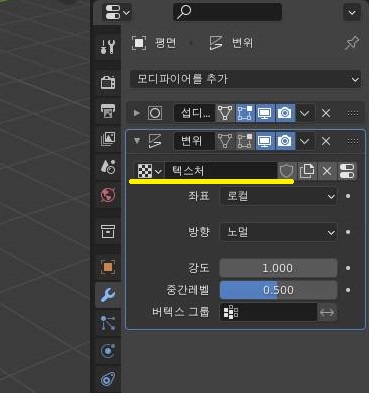Animate the 방향 property dot
This screenshot has width=369, height=393.
tap(348, 232)
